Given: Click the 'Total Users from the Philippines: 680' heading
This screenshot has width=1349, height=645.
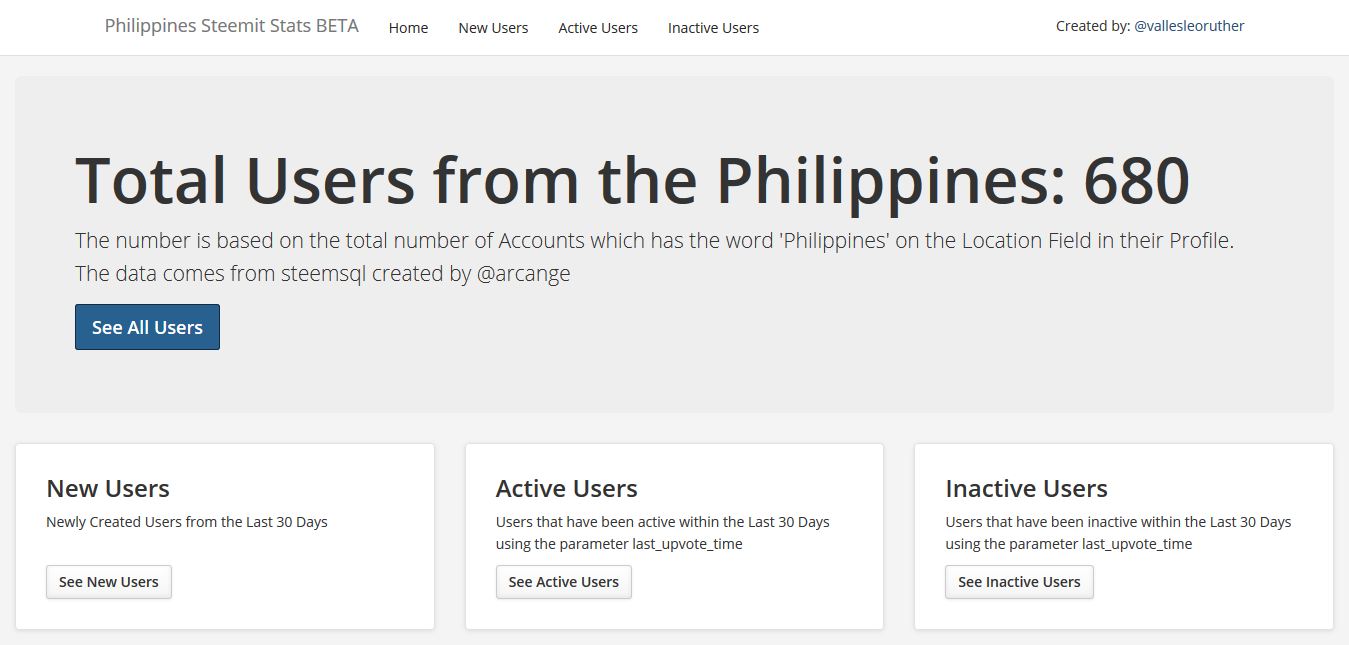Looking at the screenshot, I should tap(632, 180).
